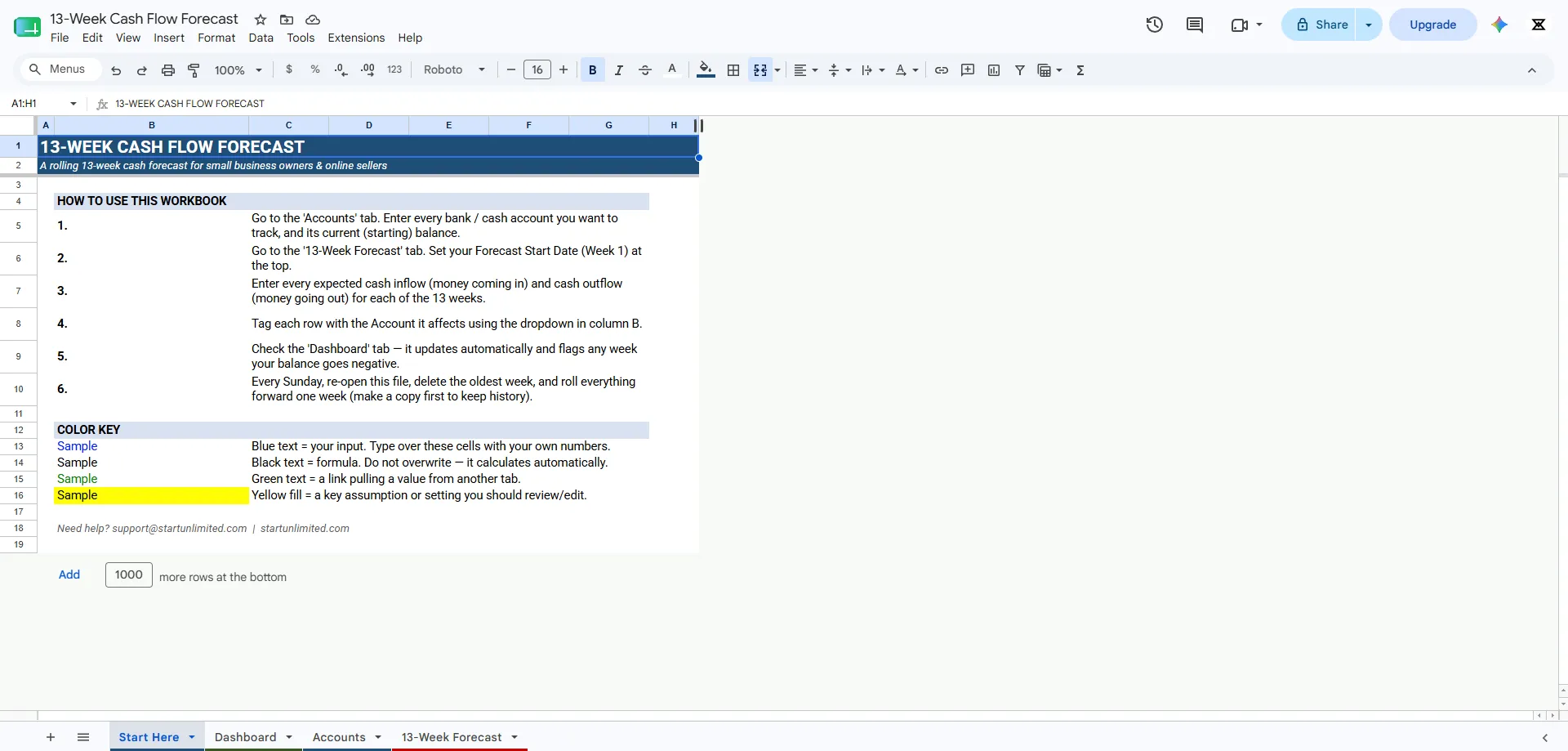Expand the 100% zoom dropdown
This screenshot has height=751, width=1568.
click(x=238, y=70)
